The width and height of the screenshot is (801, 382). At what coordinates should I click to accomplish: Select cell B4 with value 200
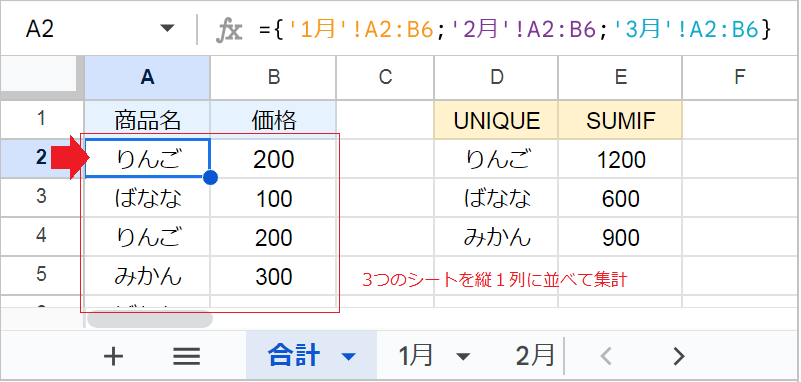[x=273, y=236]
